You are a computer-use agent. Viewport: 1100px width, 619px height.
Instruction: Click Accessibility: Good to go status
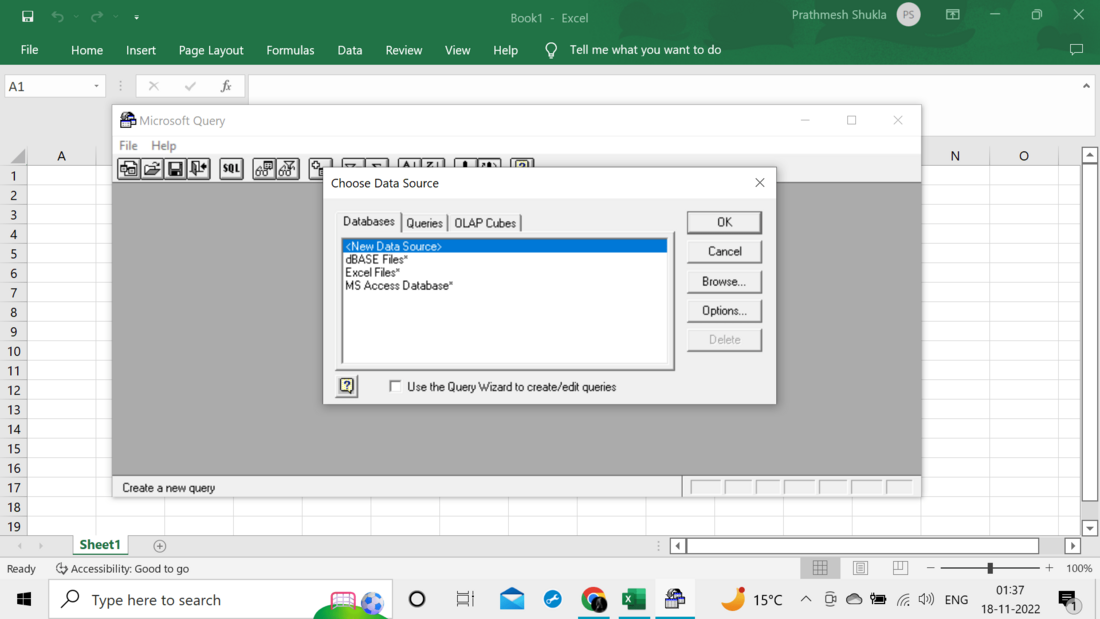tap(122, 568)
